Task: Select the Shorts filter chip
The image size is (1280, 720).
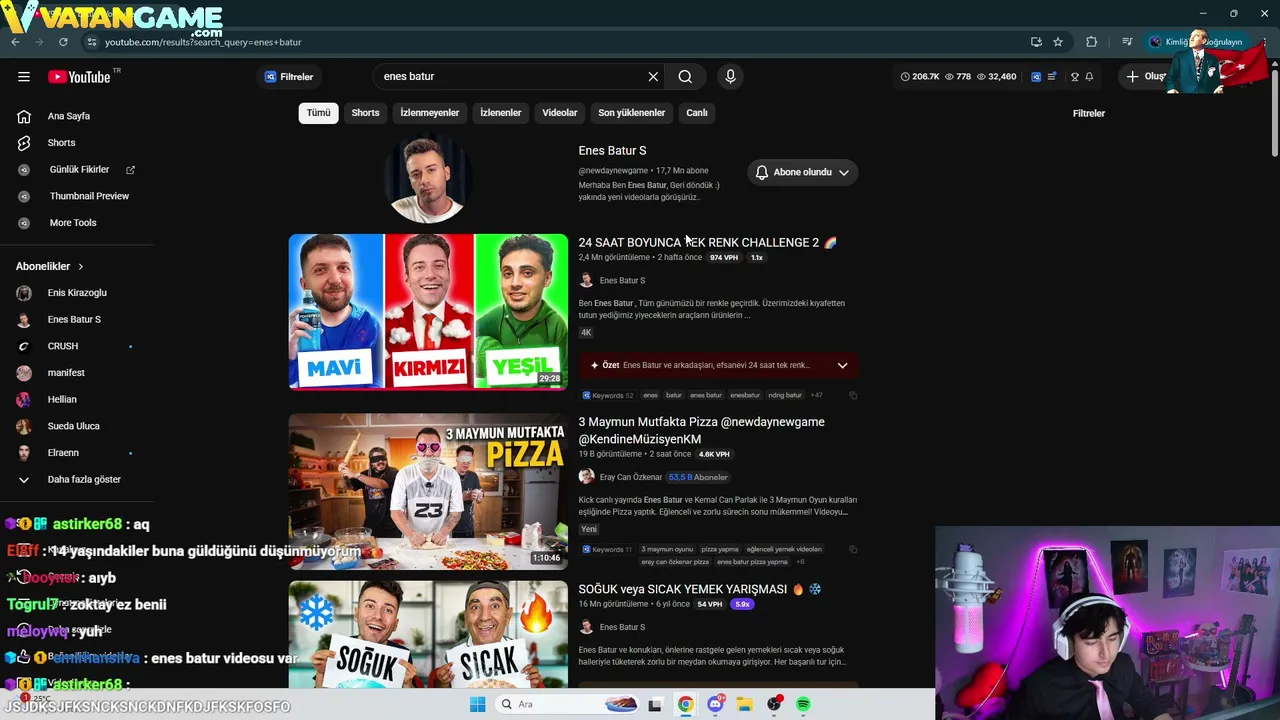Action: point(365,113)
